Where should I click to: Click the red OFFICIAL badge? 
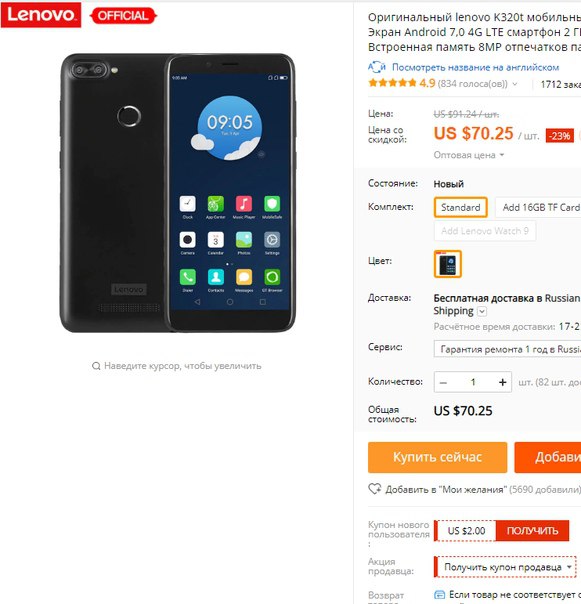click(x=123, y=16)
